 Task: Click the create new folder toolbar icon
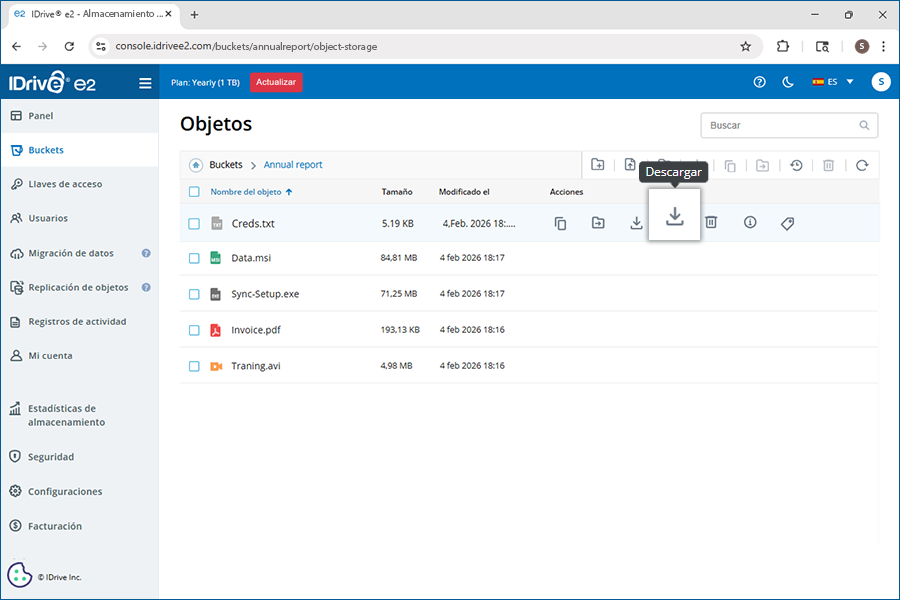pyautogui.click(x=598, y=165)
